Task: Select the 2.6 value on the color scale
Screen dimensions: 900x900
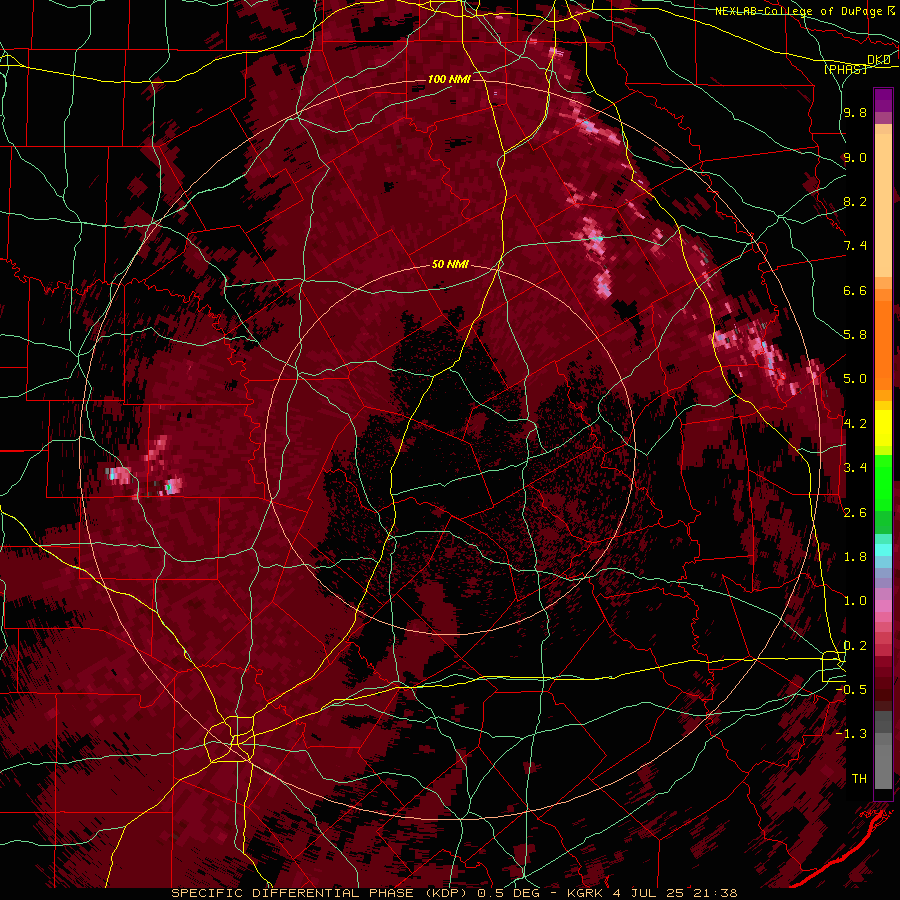Action: coord(855,512)
